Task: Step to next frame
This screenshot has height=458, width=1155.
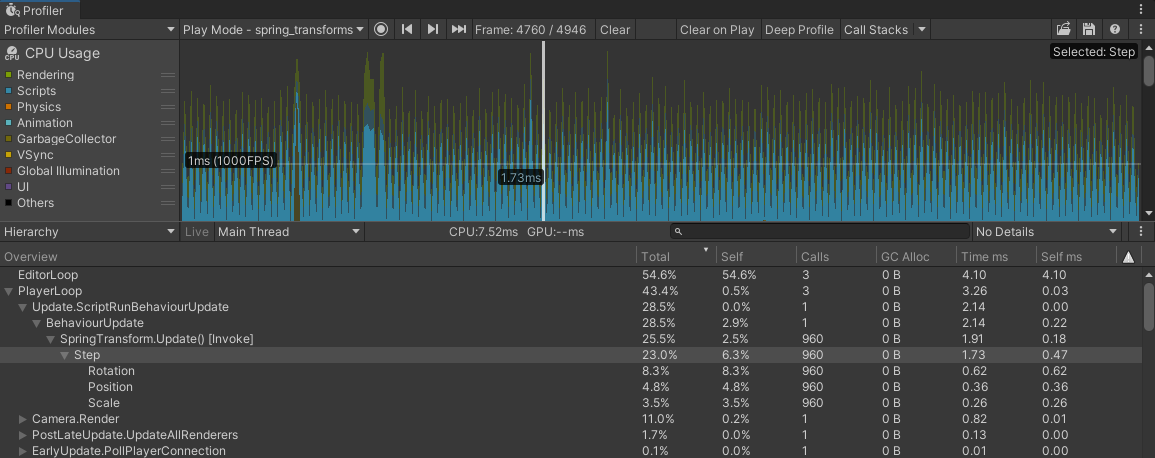Action: click(x=433, y=29)
